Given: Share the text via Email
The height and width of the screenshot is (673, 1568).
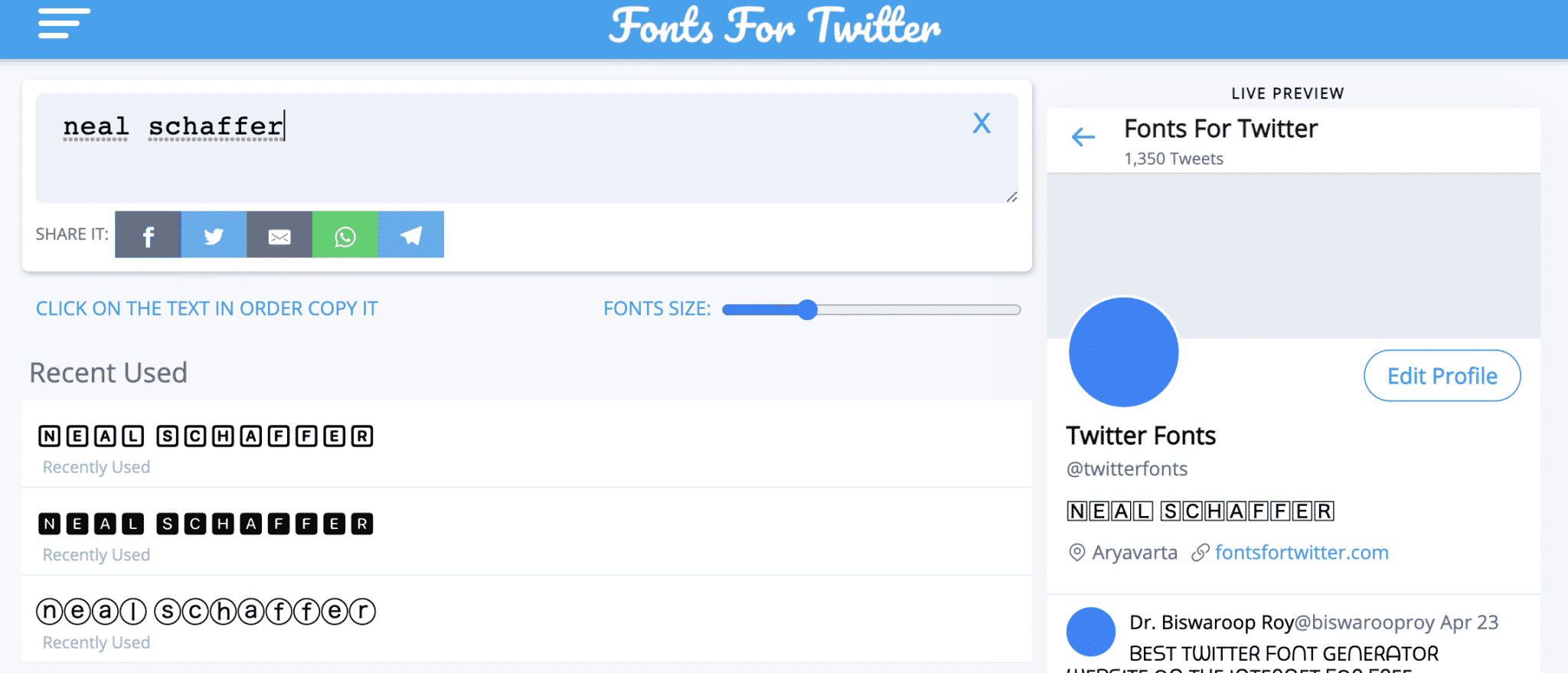Looking at the screenshot, I should (279, 235).
